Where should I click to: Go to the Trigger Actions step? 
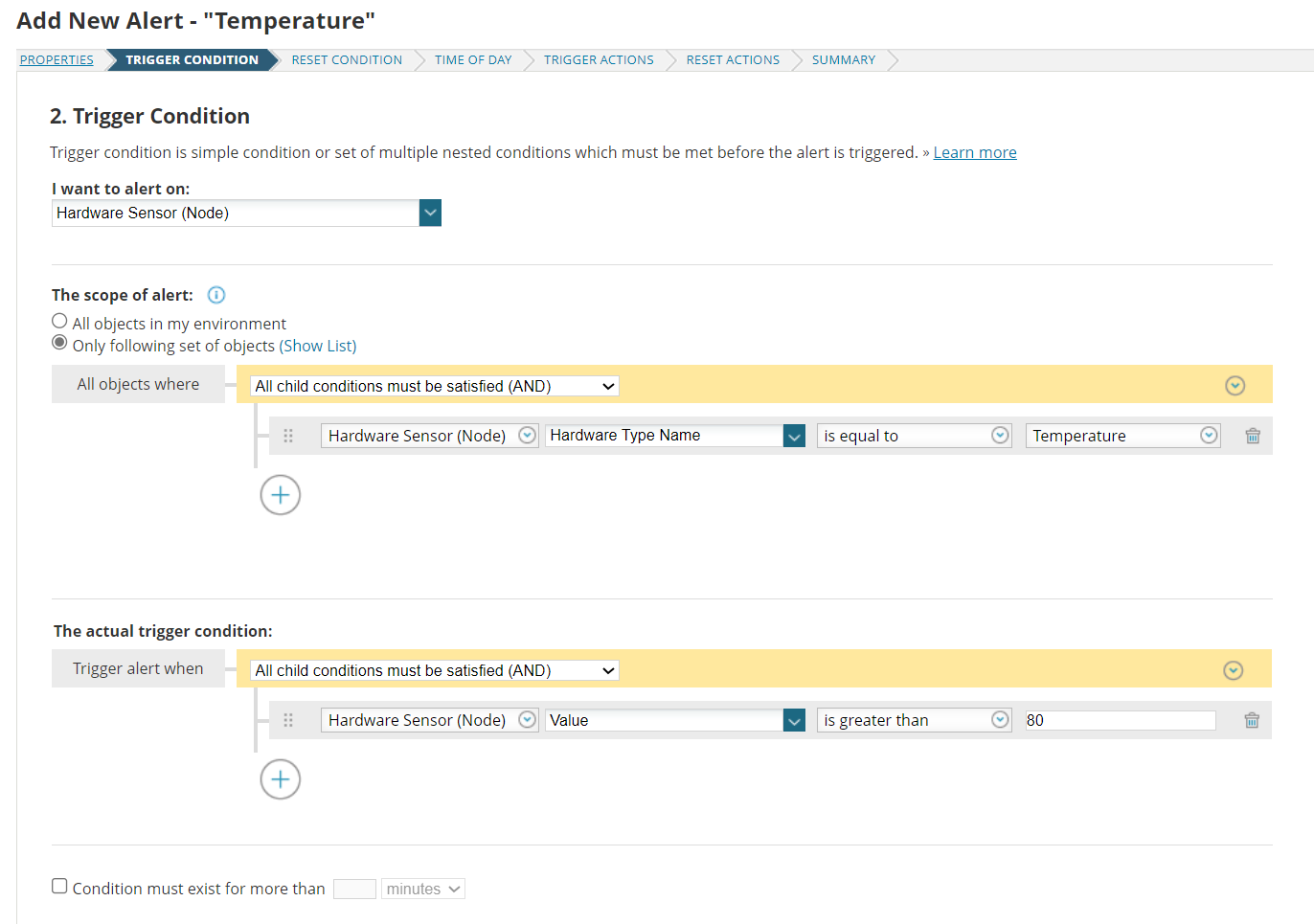click(x=599, y=59)
